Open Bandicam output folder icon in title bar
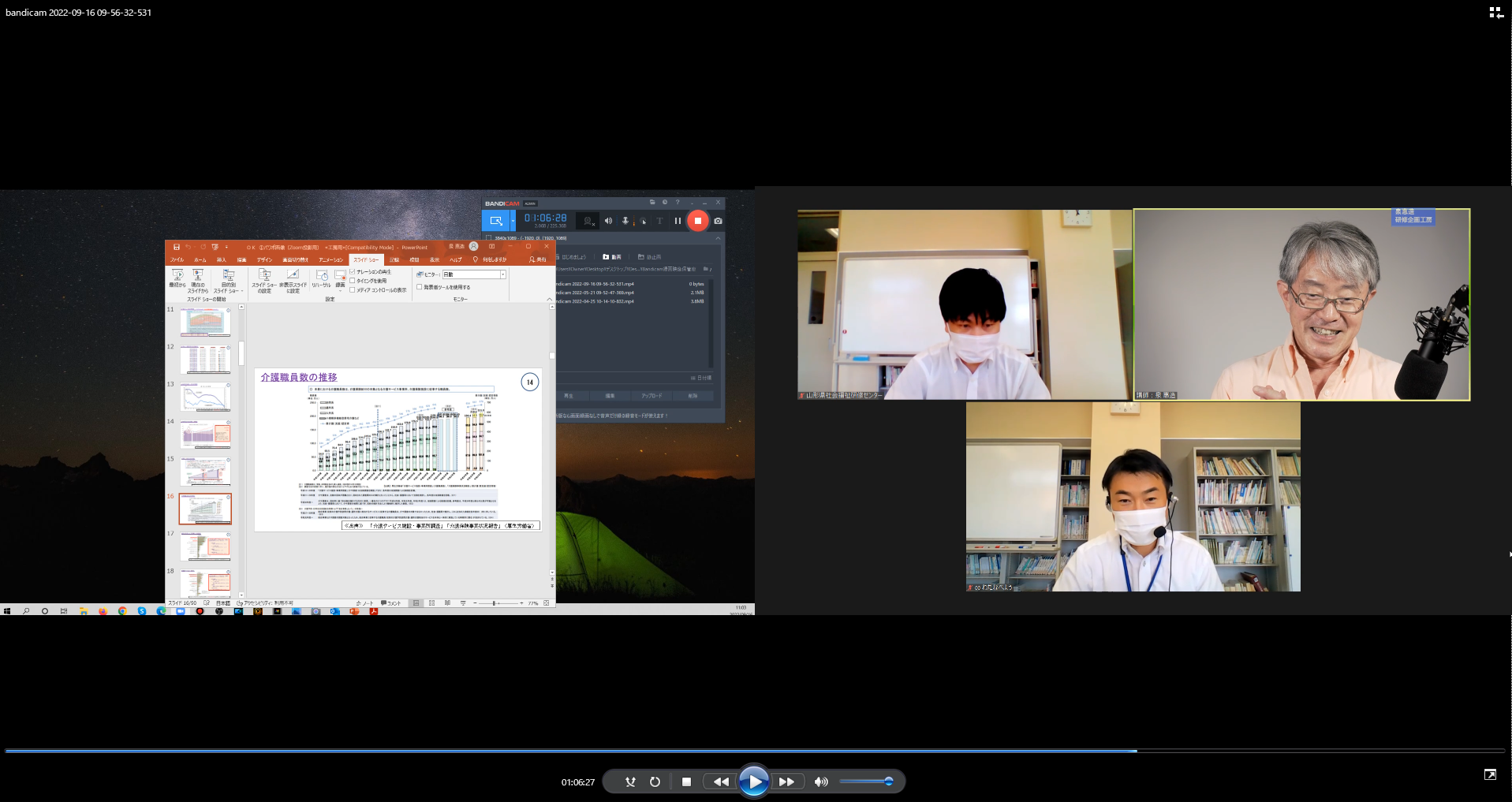This screenshot has height=802, width=1512. pos(652,203)
